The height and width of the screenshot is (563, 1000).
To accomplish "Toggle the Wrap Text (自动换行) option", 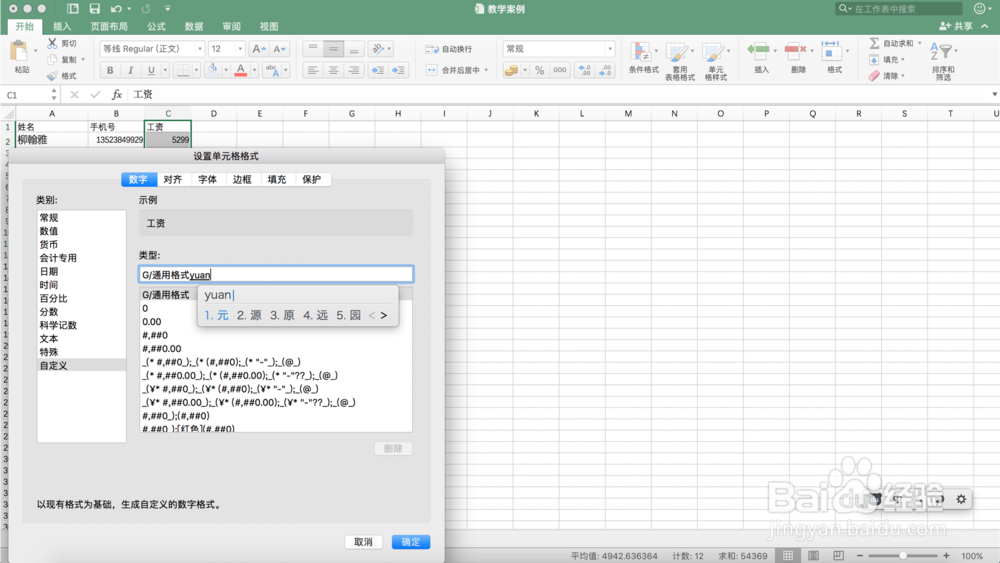I will tap(449, 49).
